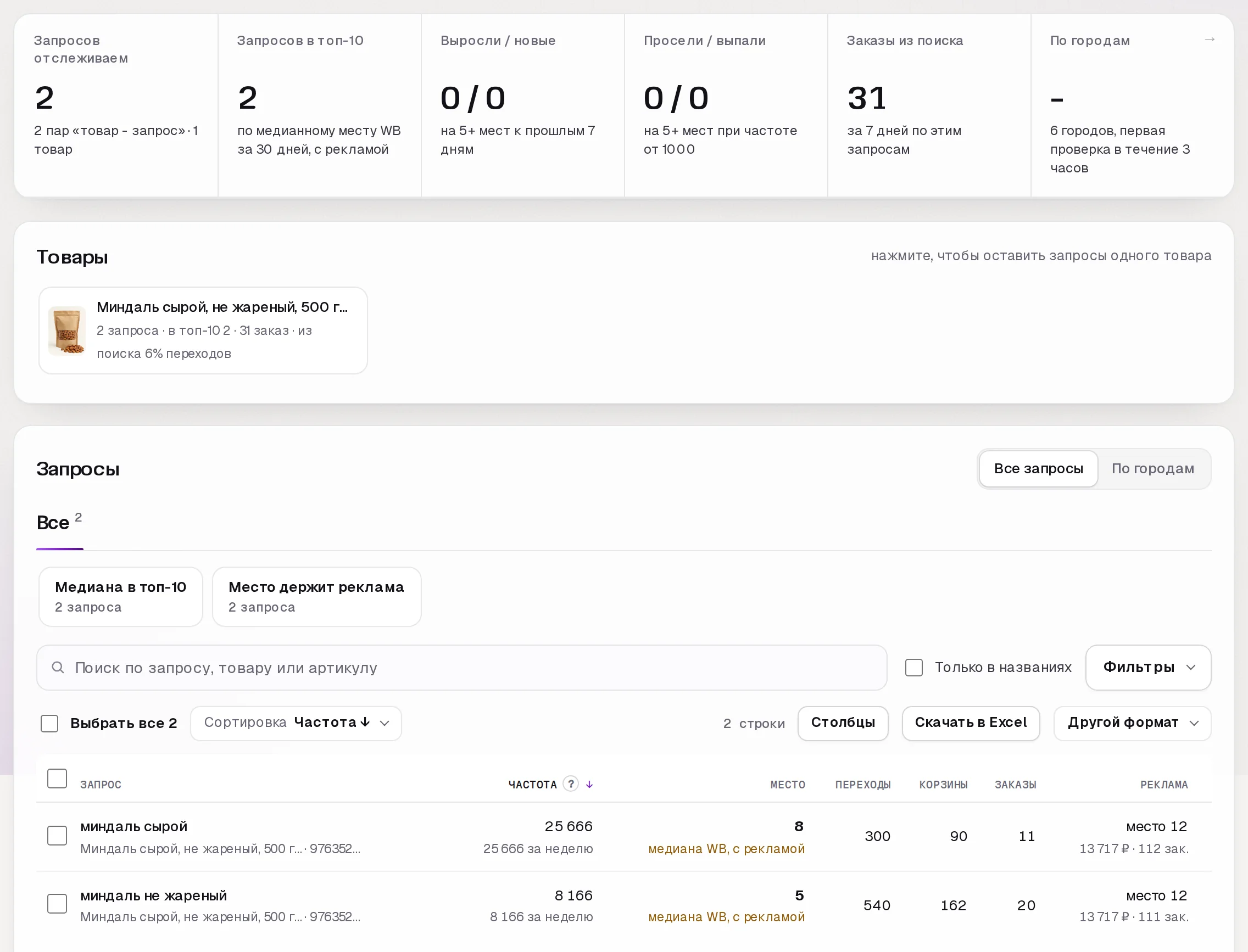Check the Выбрать все 2 checkbox
This screenshot has height=952, width=1248.
point(50,724)
